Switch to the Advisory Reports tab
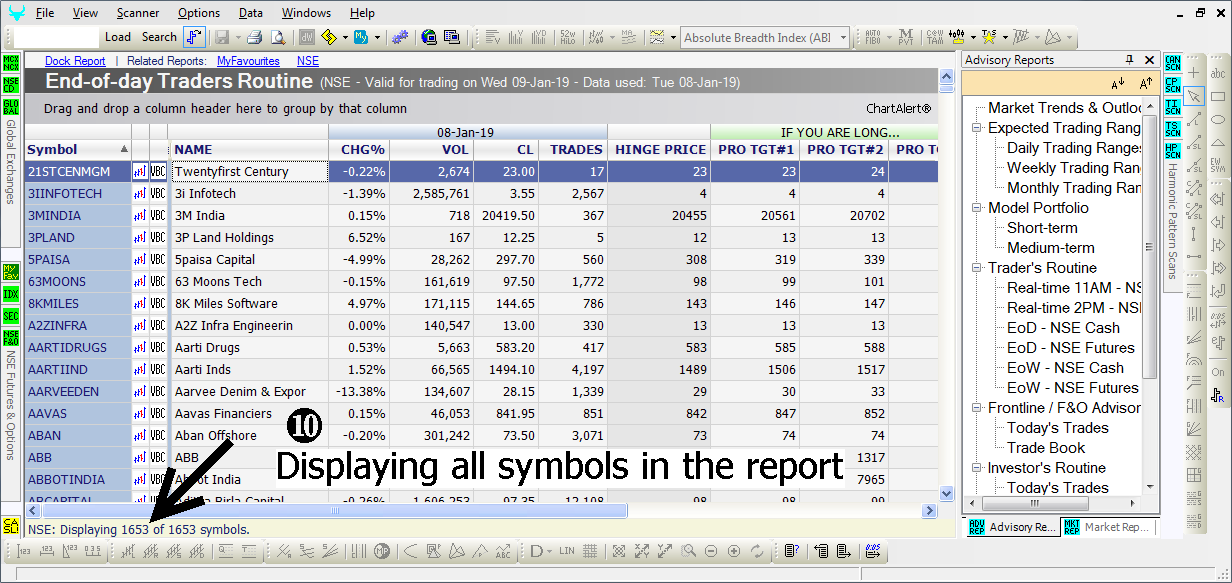Screen dimensions: 1232x583 click(1012, 527)
